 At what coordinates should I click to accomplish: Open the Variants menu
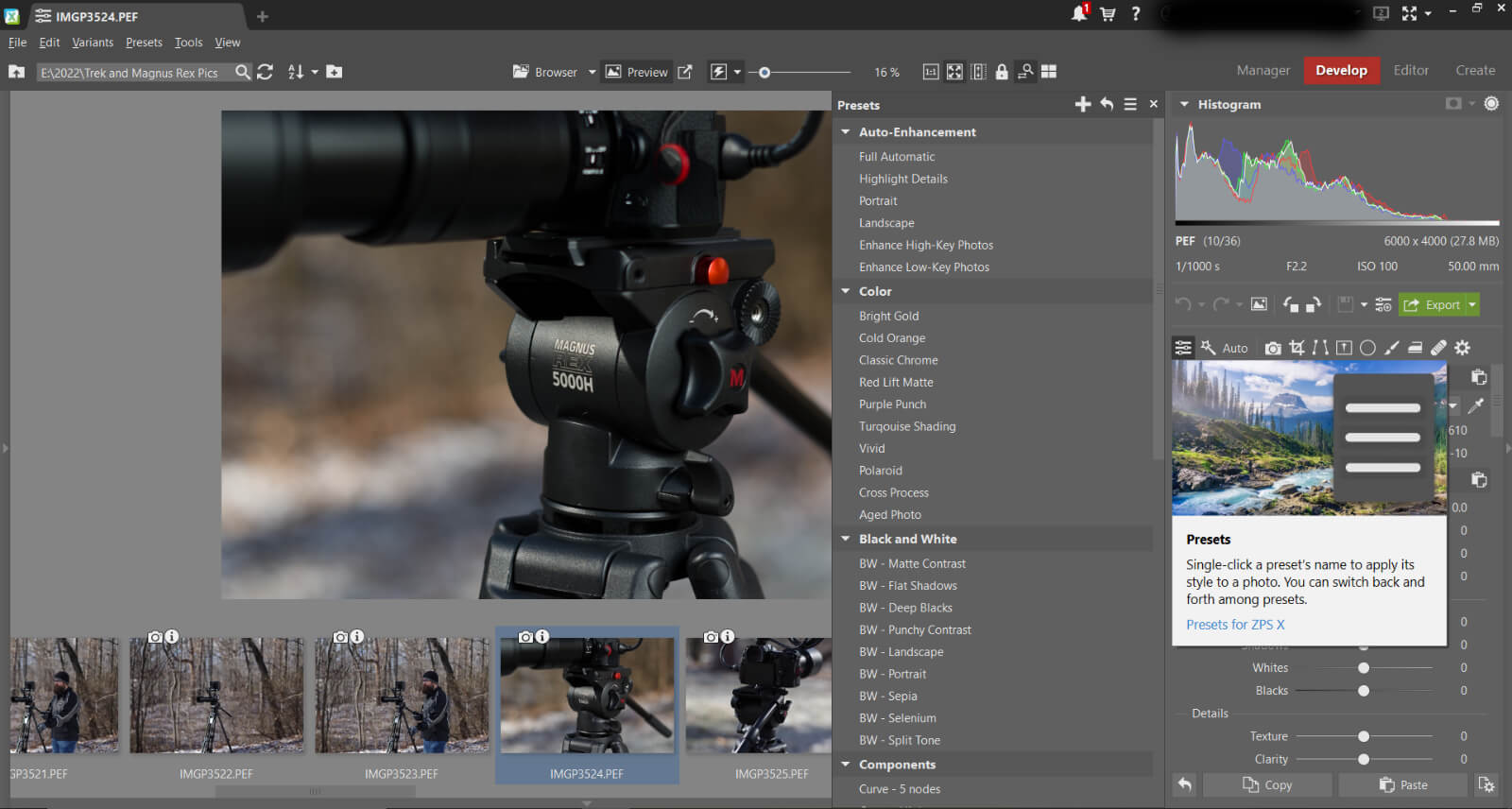pos(93,43)
